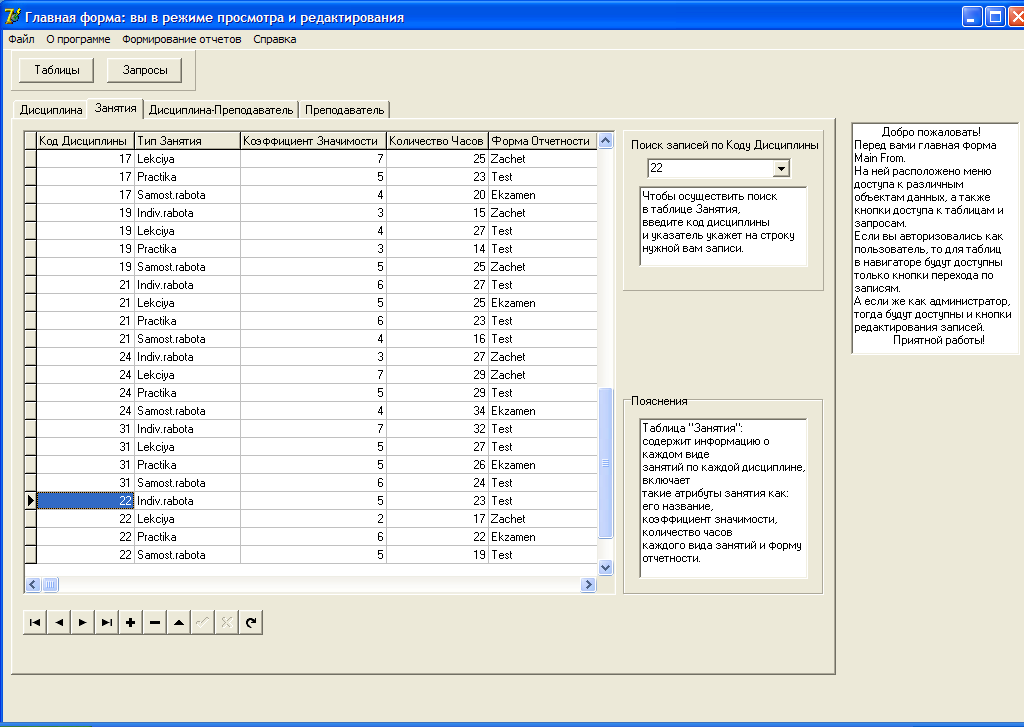Click right arrow of horizontal scrollbar
The image size is (1024, 727).
point(588,585)
